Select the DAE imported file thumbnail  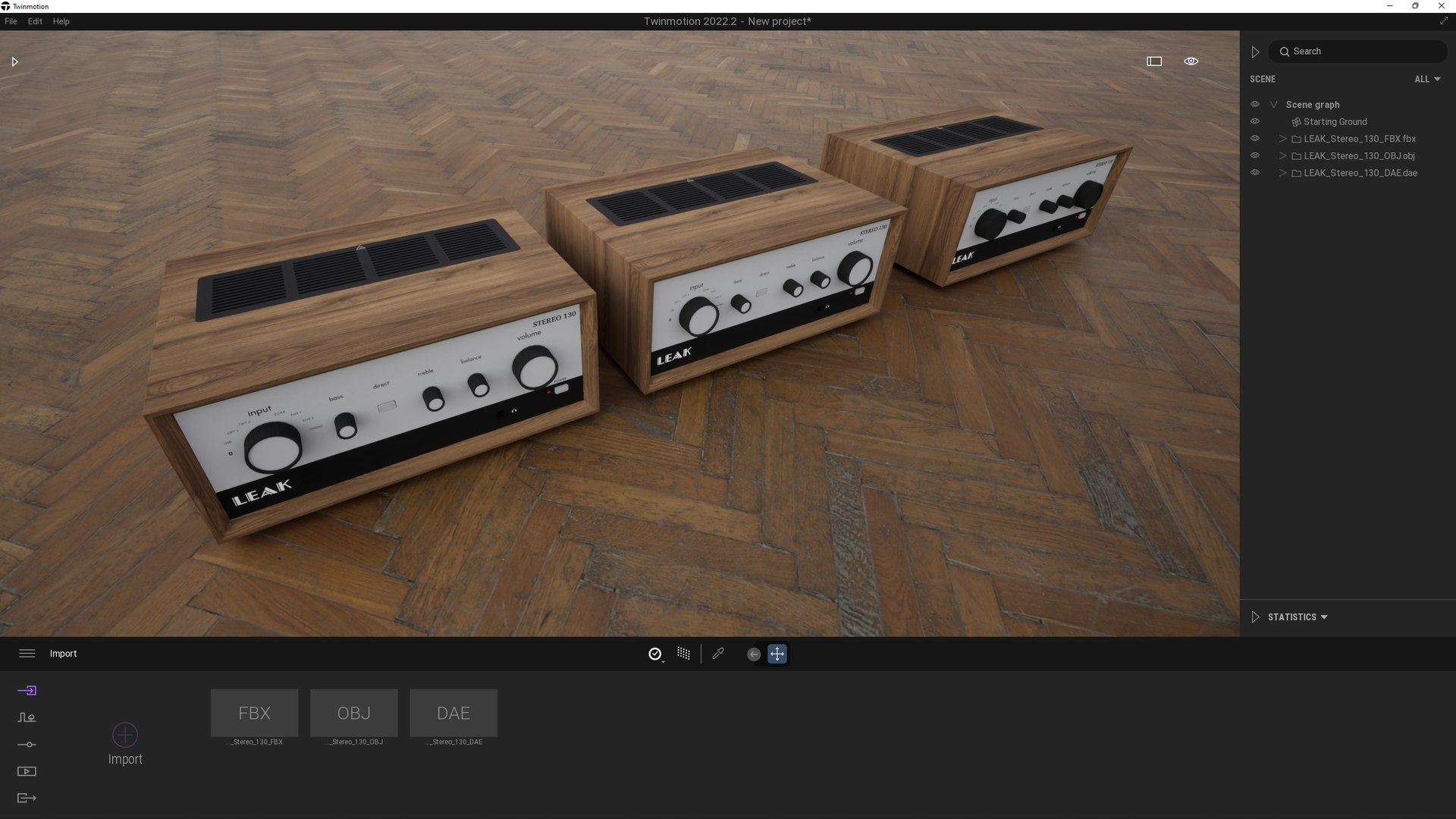453,713
